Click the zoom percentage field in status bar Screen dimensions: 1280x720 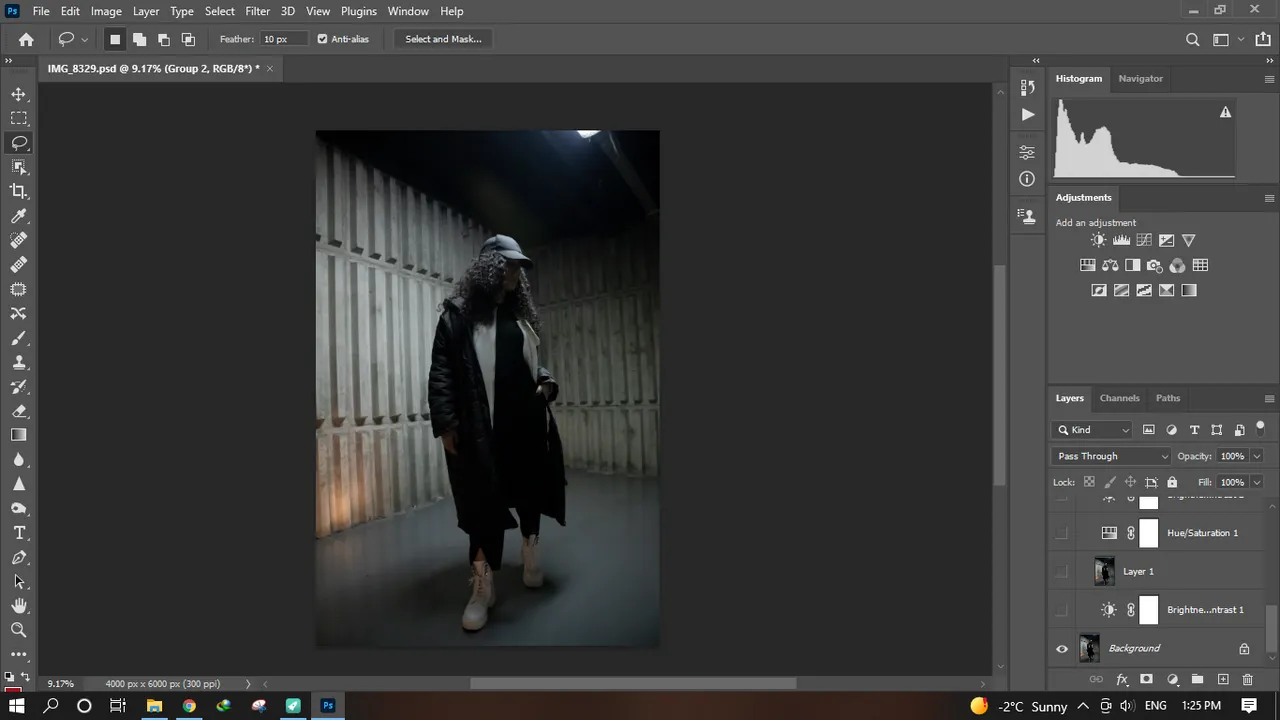(x=61, y=684)
